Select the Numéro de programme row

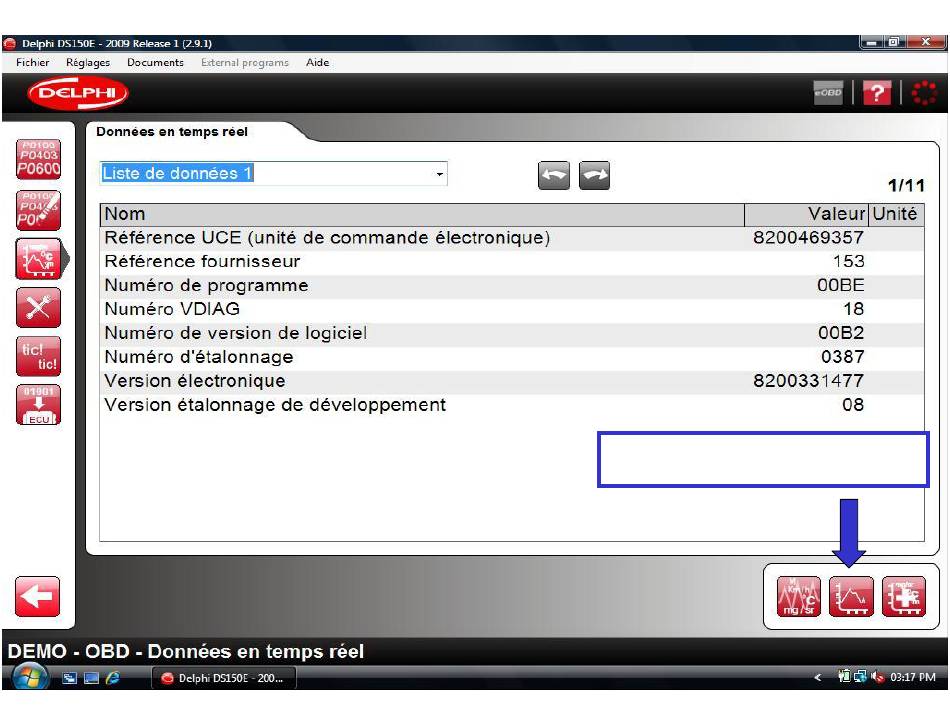(512, 285)
